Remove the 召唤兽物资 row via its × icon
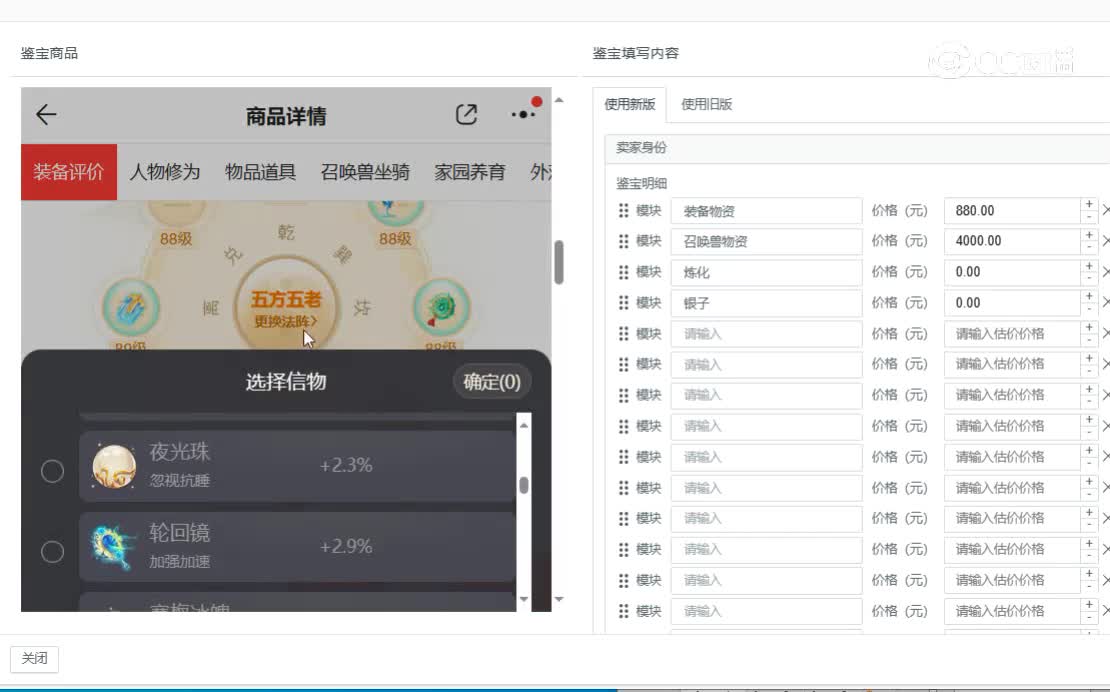 tap(1106, 241)
